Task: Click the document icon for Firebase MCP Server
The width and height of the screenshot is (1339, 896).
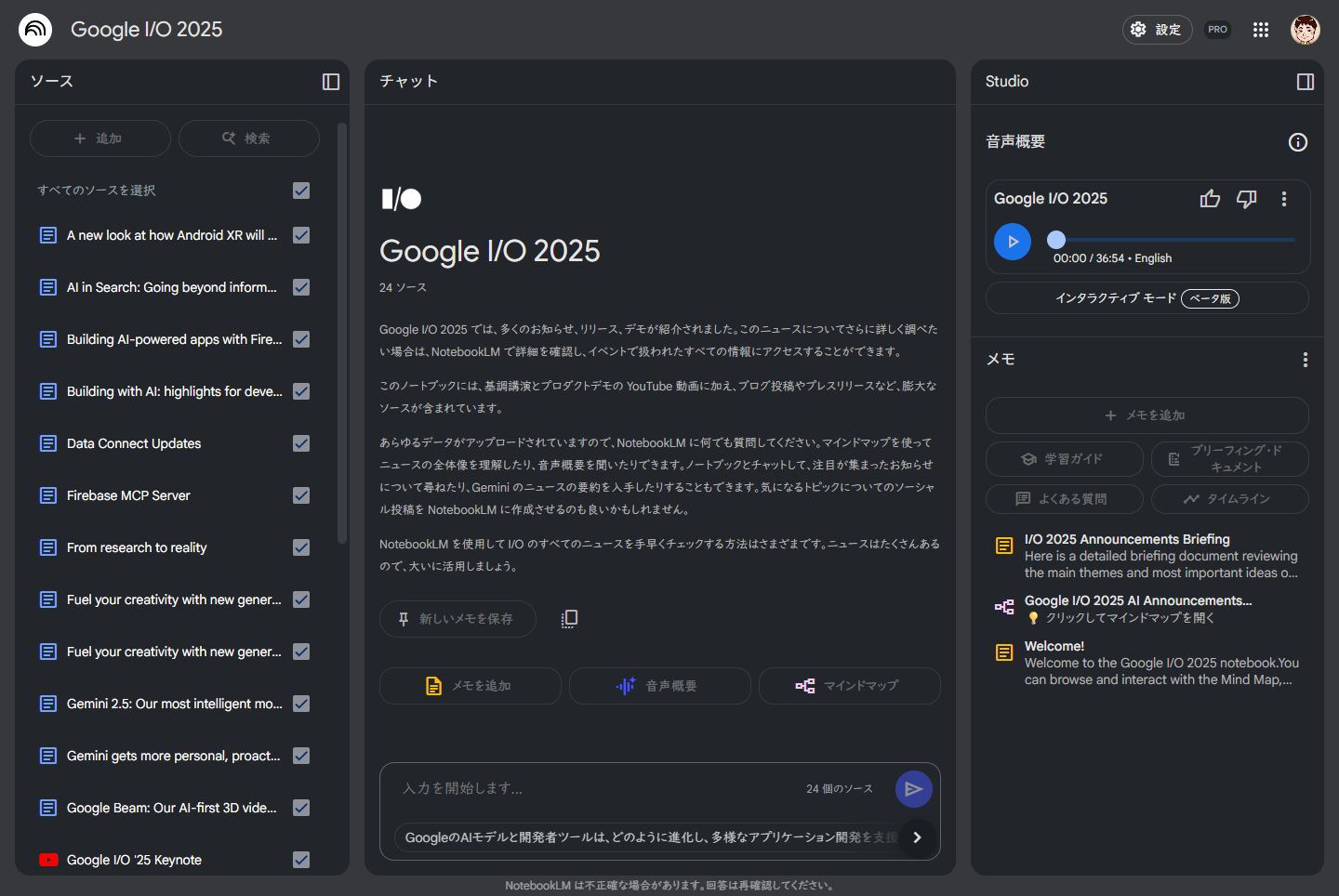Action: coord(48,495)
